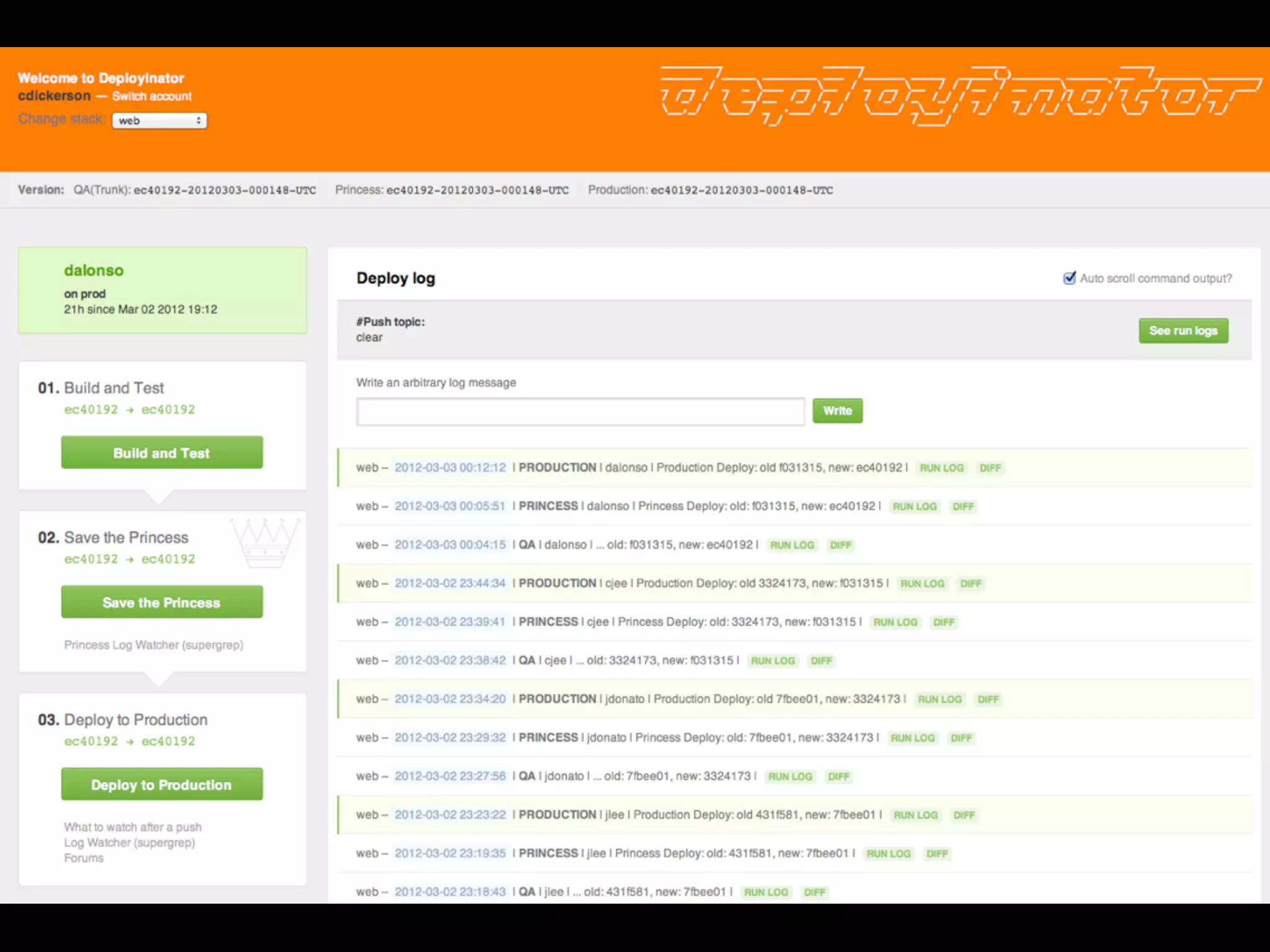This screenshot has height=952, width=1270.
Task: Click the Write log message button
Action: [x=837, y=411]
